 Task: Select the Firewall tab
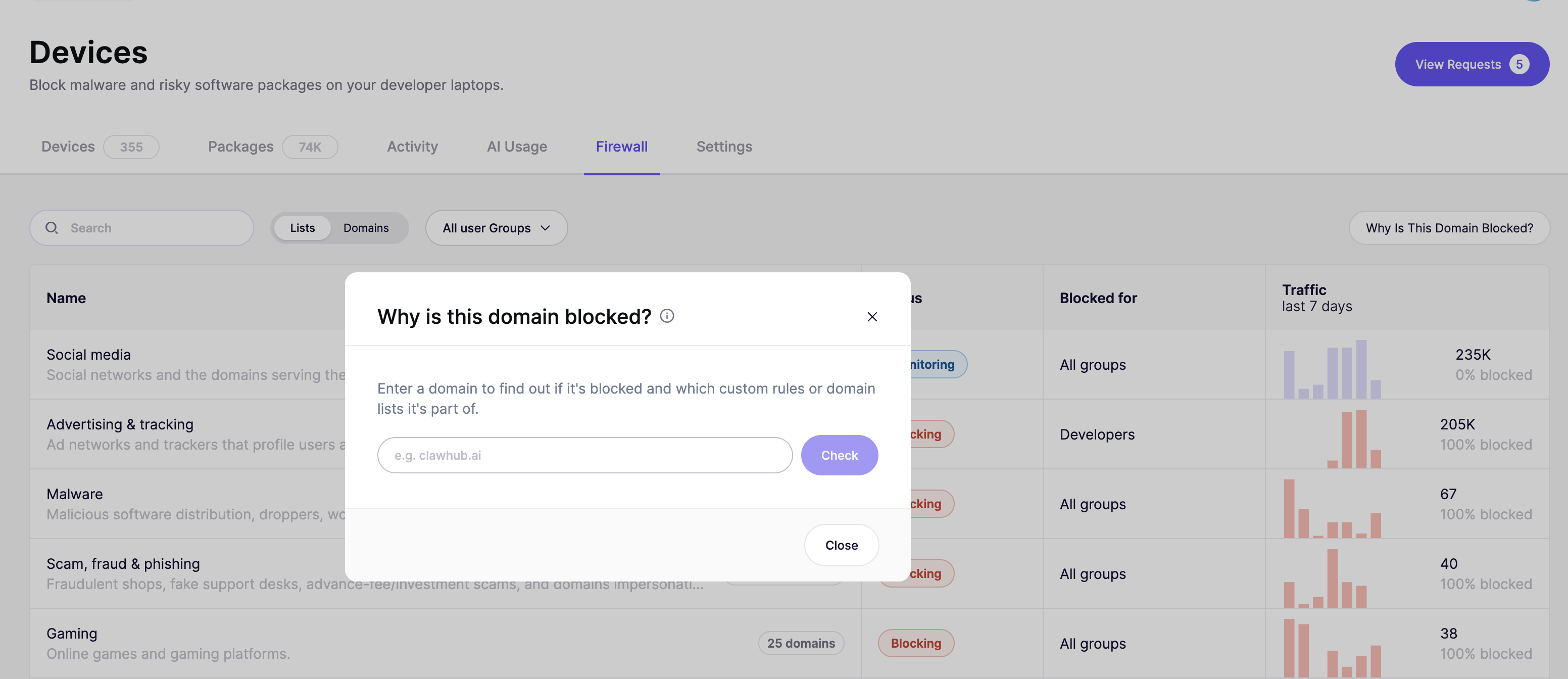click(621, 147)
